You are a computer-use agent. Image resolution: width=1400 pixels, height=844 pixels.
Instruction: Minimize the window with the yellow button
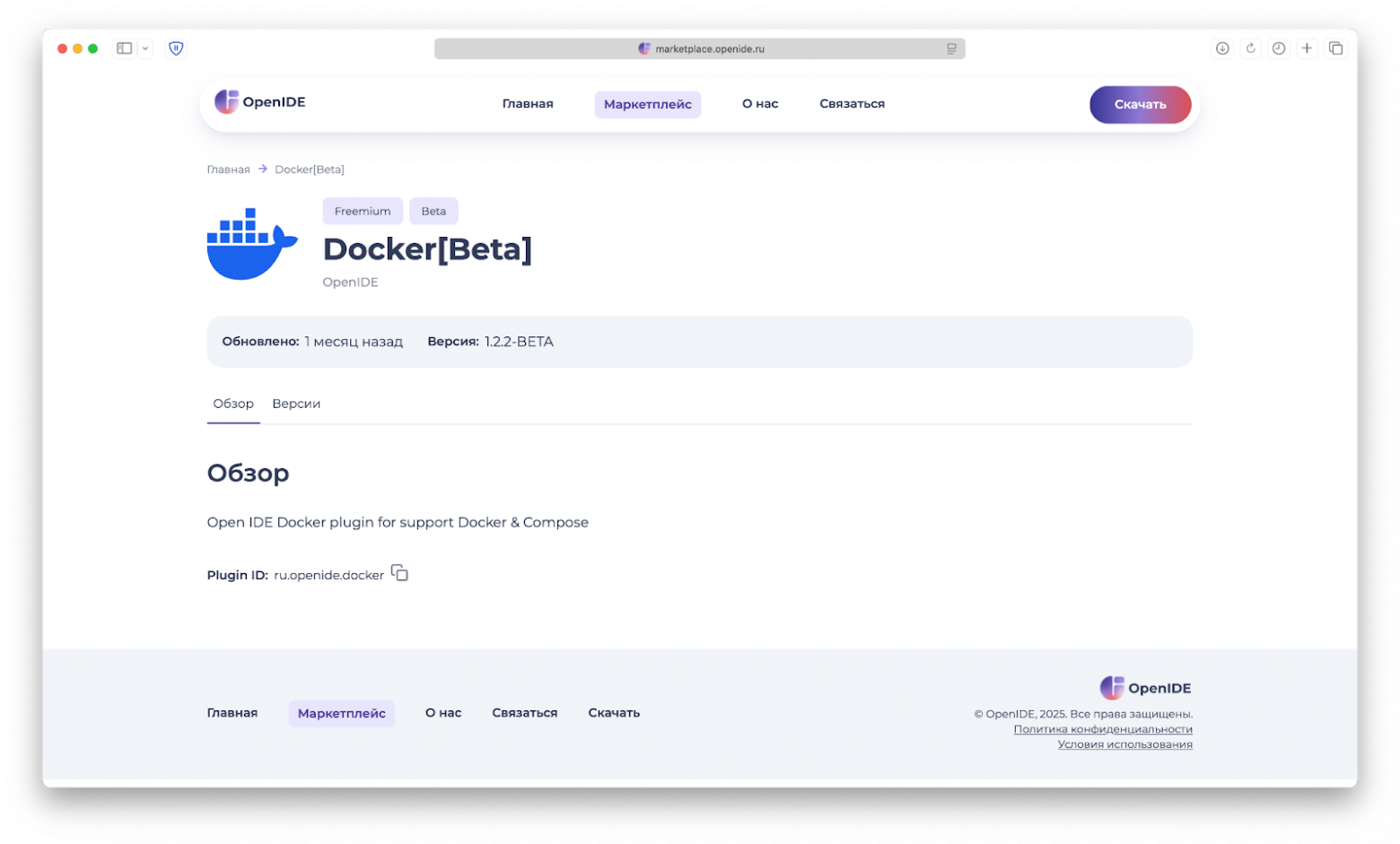(78, 48)
